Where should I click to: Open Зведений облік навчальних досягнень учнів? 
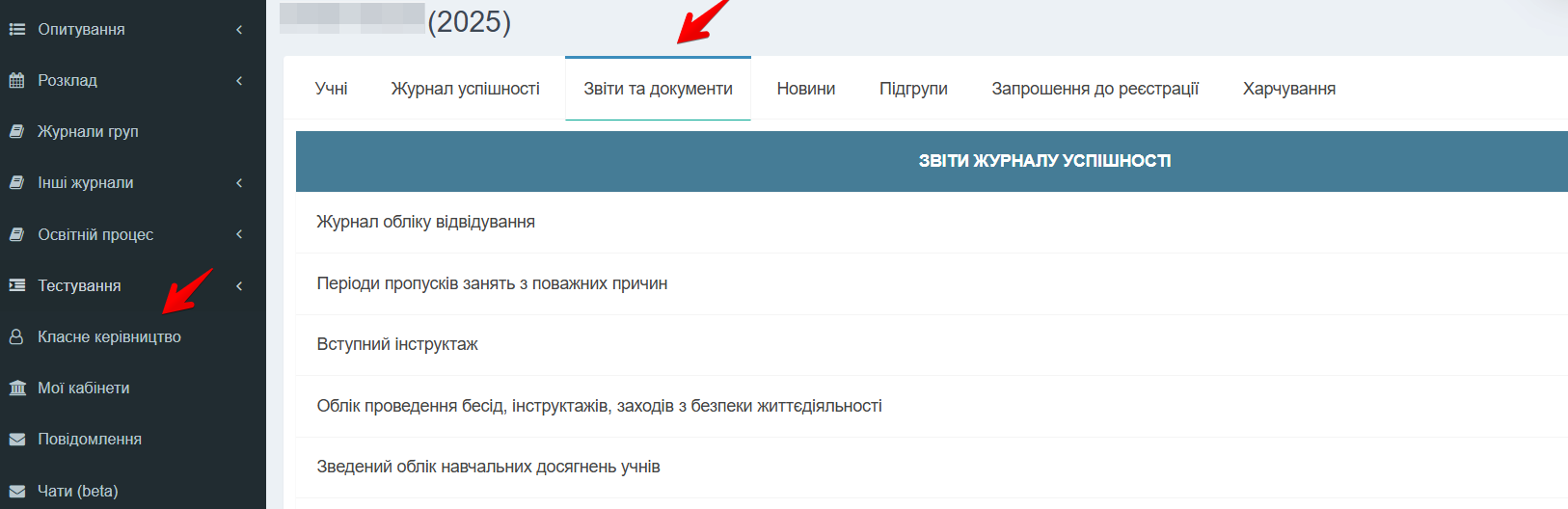488,467
